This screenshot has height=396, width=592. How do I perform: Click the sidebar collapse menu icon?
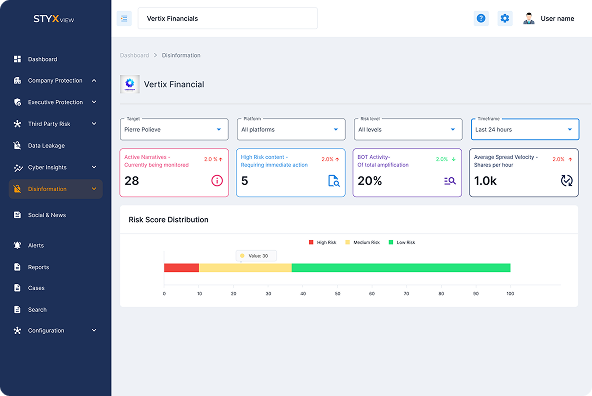(124, 18)
